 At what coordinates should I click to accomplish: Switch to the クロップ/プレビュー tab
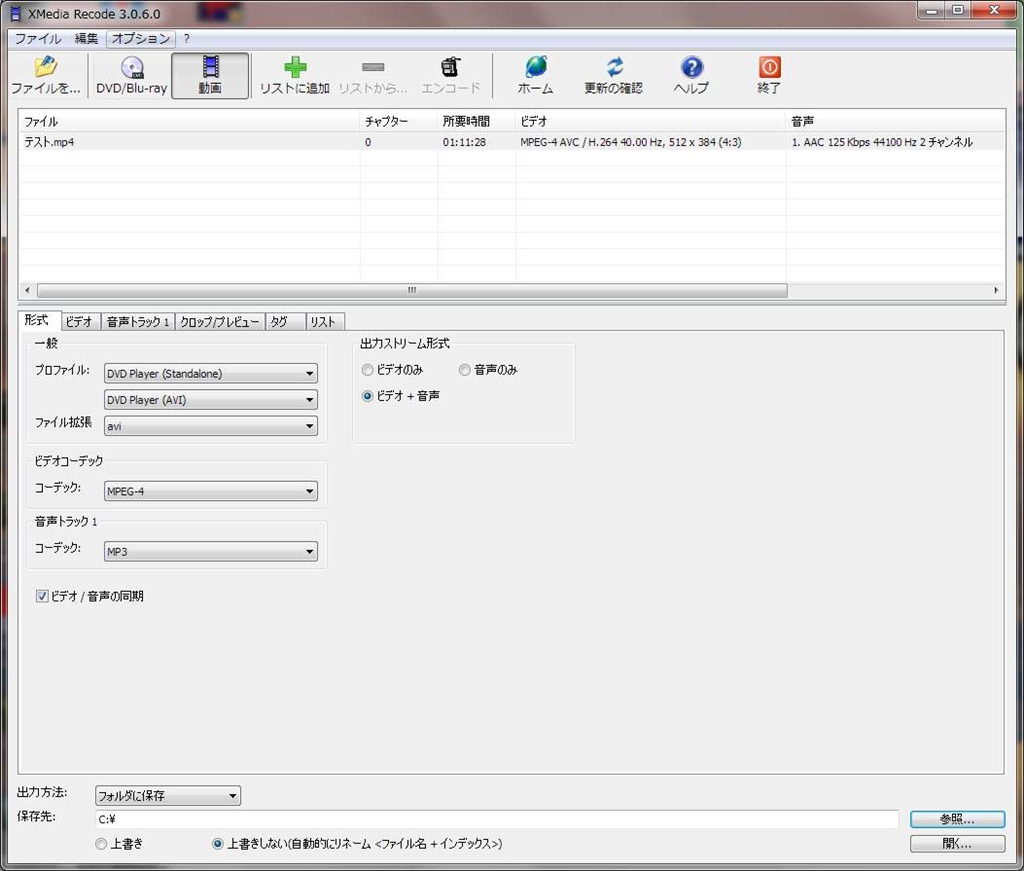coord(219,322)
